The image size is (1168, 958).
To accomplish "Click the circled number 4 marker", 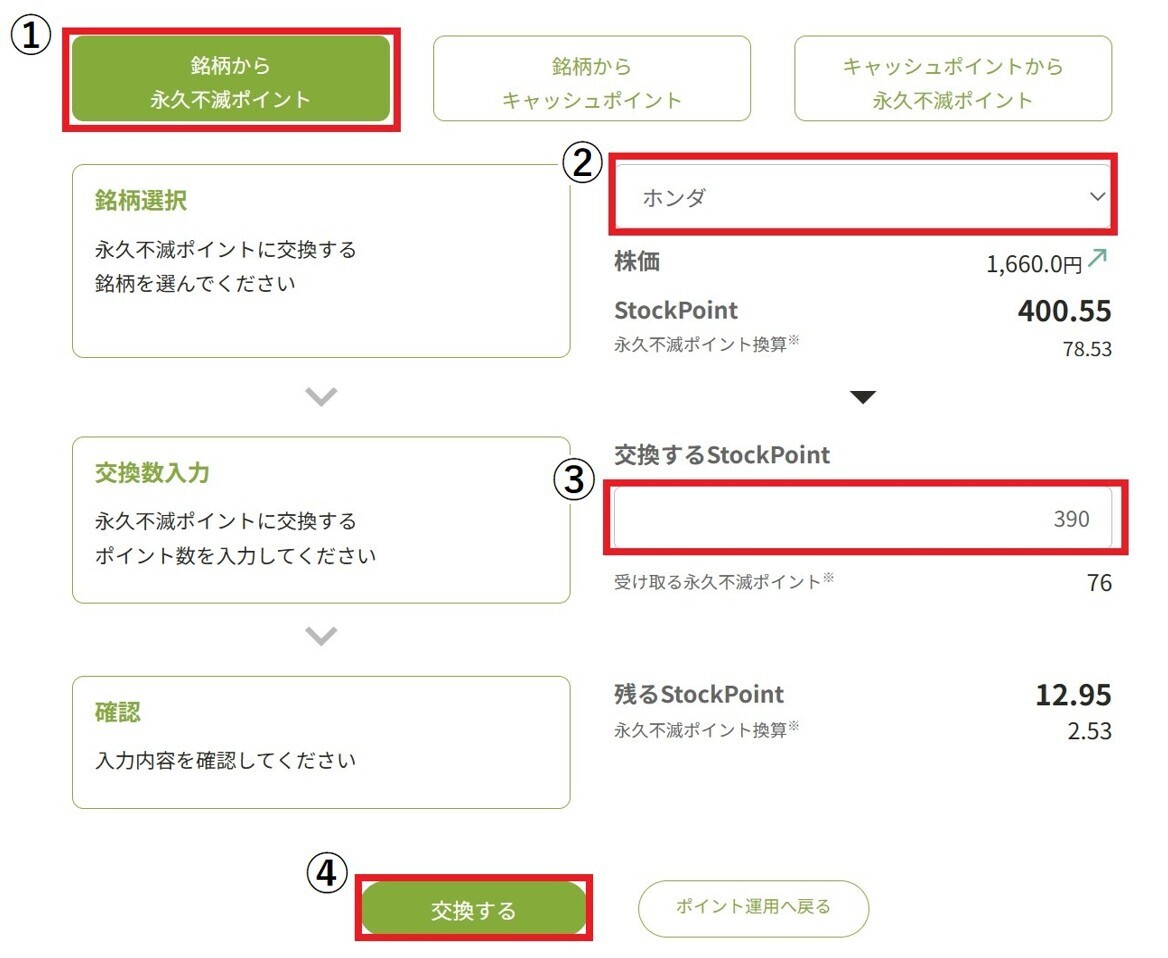I will (x=326, y=873).
